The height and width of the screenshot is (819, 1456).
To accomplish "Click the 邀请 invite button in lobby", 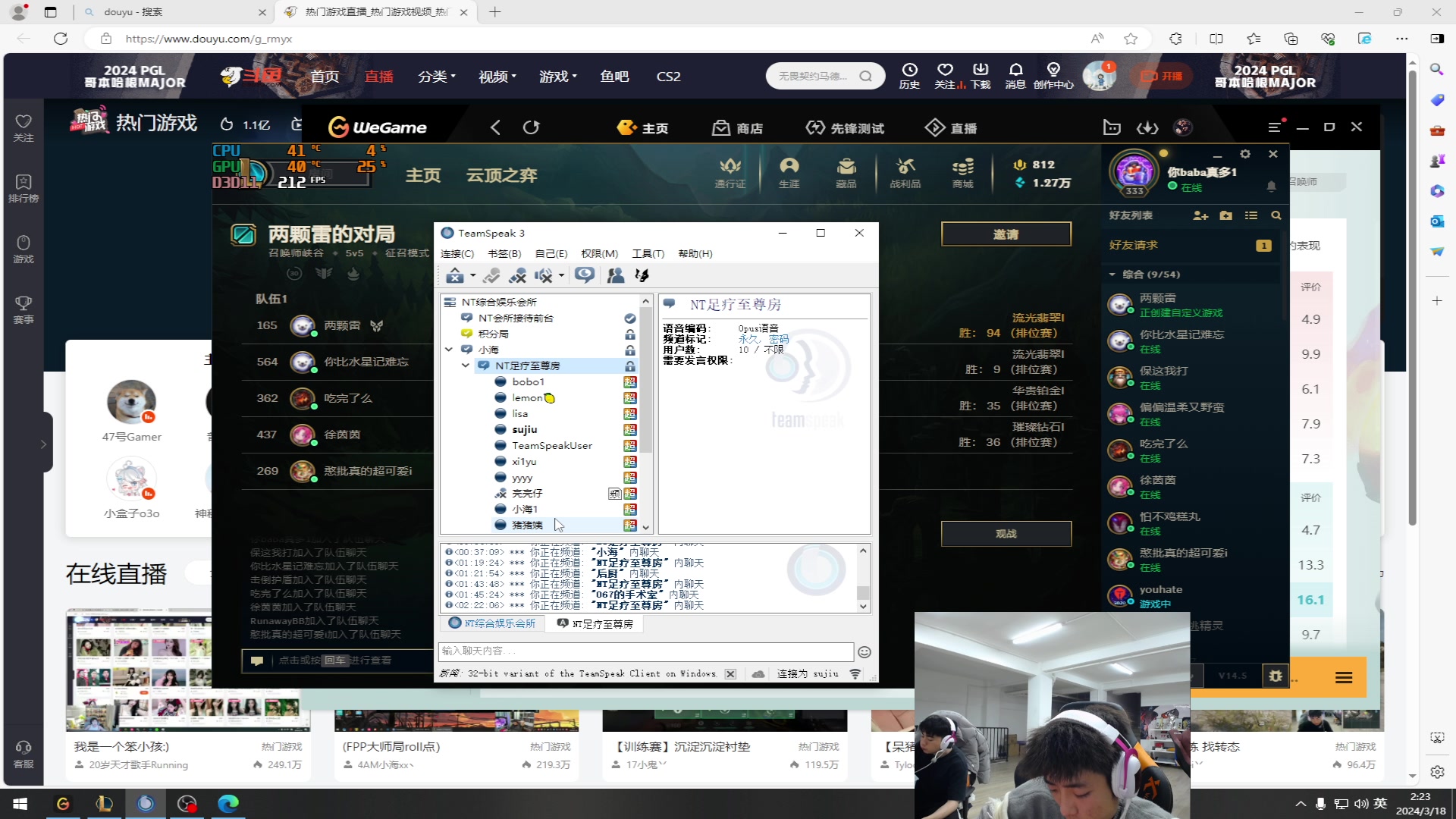I will (1006, 234).
